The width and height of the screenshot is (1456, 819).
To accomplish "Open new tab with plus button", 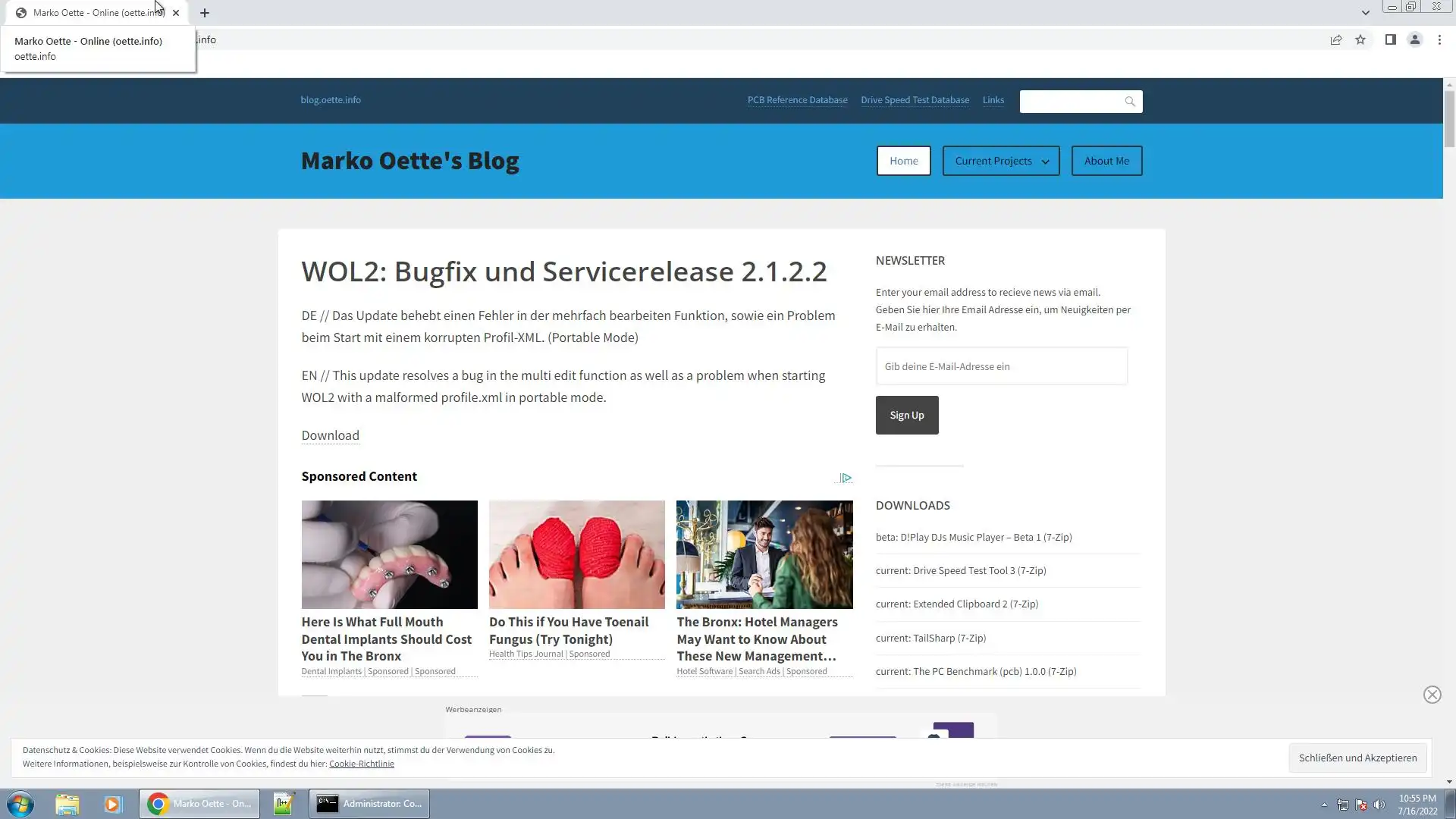I will (x=205, y=13).
